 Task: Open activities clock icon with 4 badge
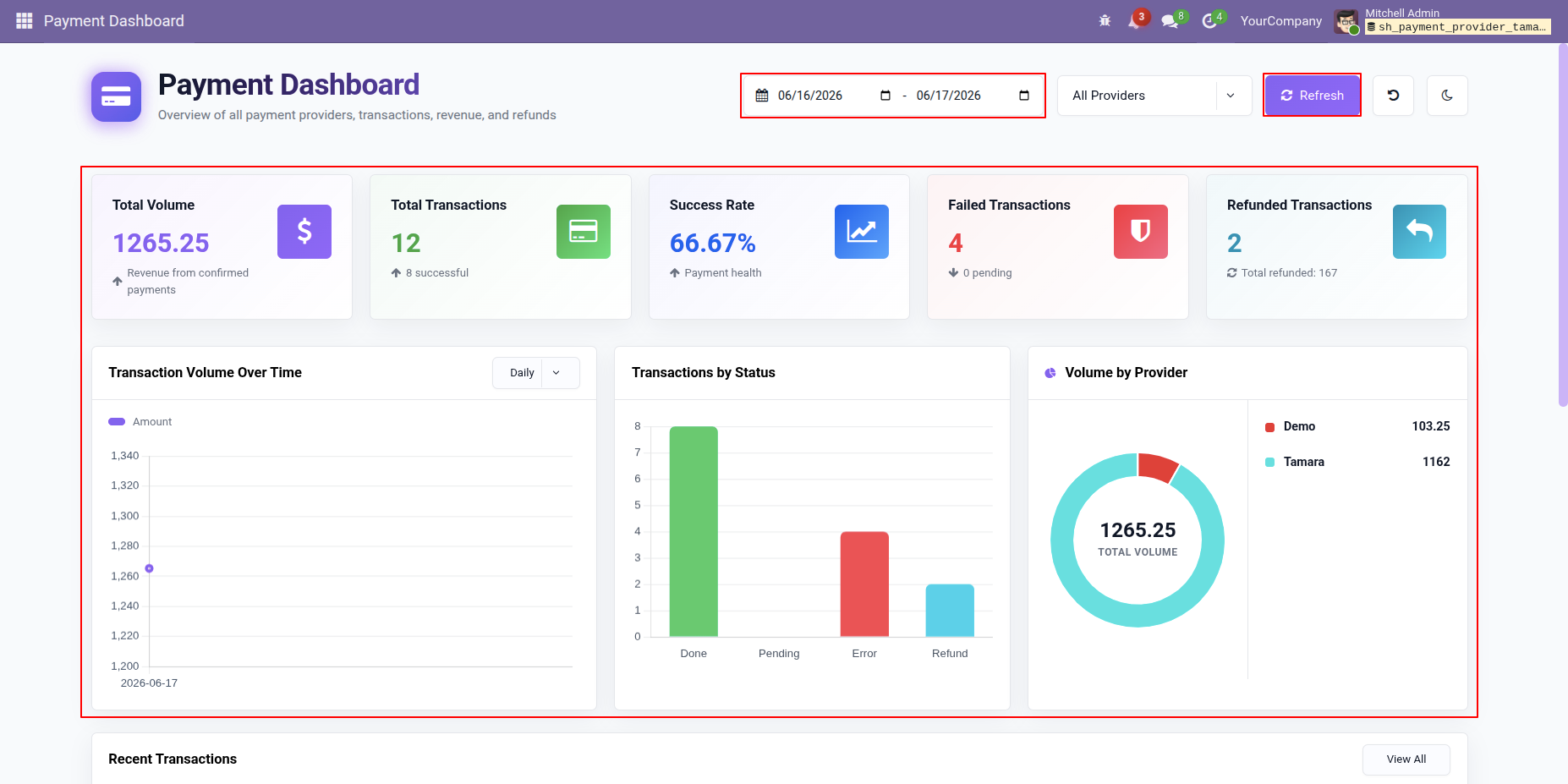coord(1210,20)
